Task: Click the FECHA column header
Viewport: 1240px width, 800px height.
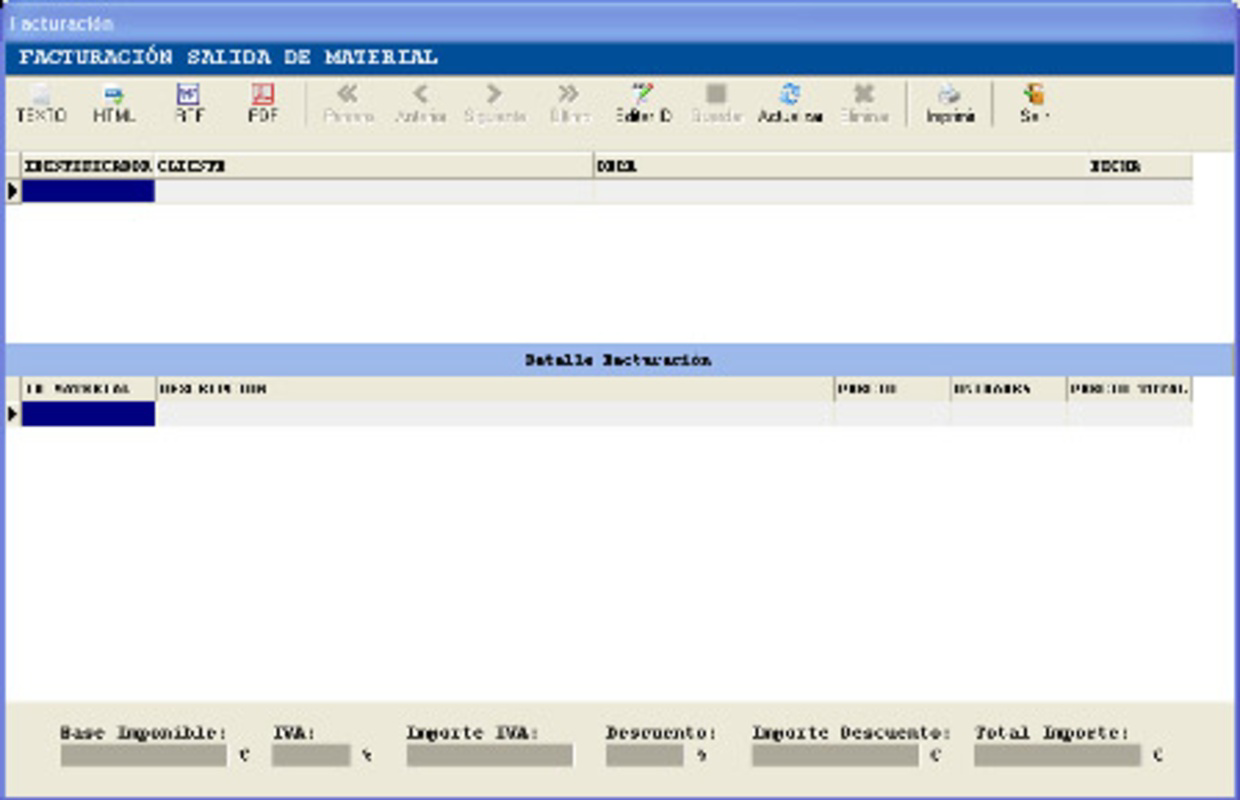Action: [x=1139, y=166]
